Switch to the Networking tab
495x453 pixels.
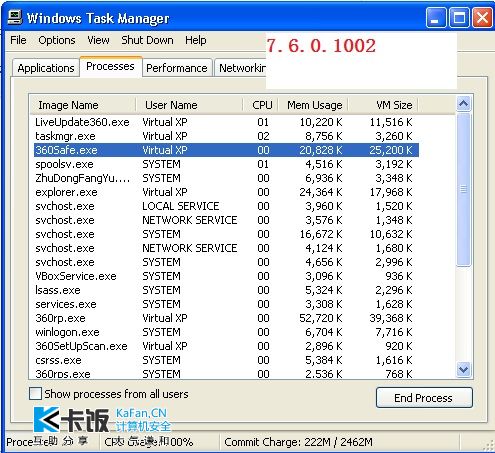click(241, 68)
